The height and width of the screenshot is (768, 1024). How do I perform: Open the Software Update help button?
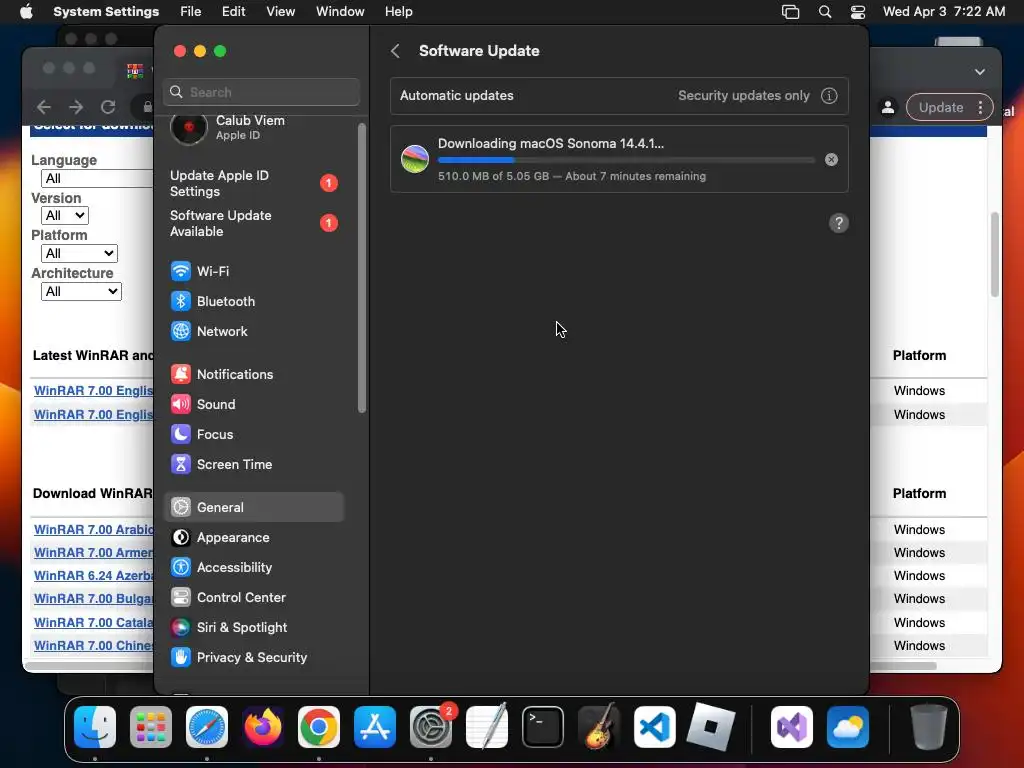[x=839, y=223]
